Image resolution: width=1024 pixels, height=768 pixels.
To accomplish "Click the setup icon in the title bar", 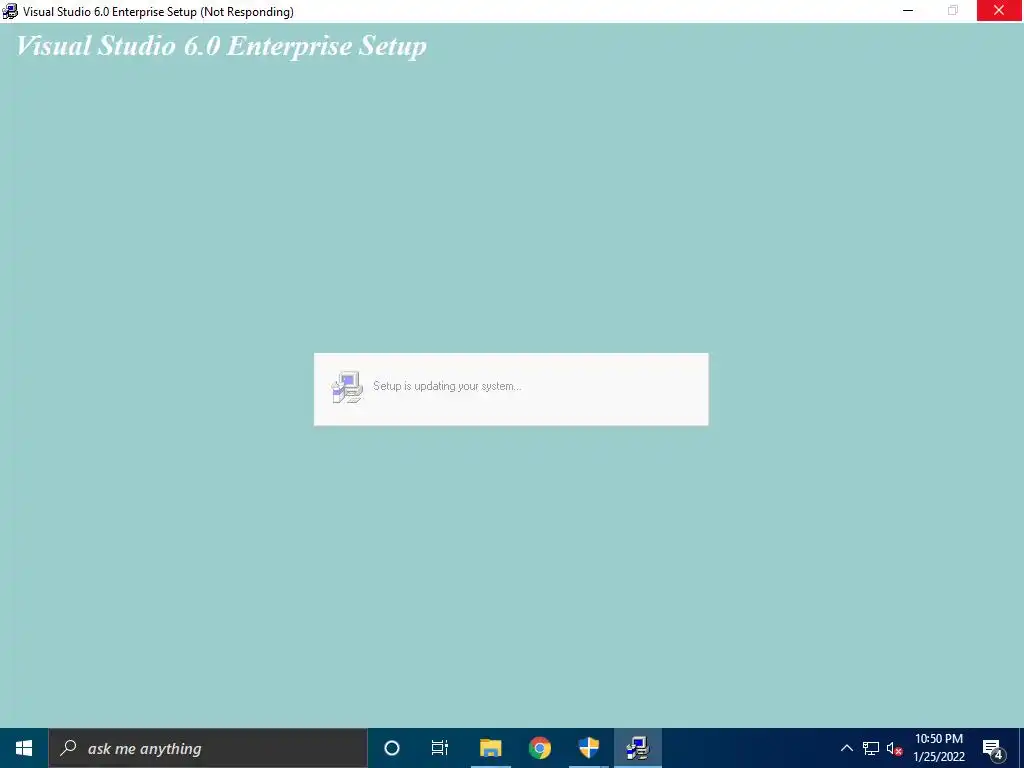I will 10,11.
